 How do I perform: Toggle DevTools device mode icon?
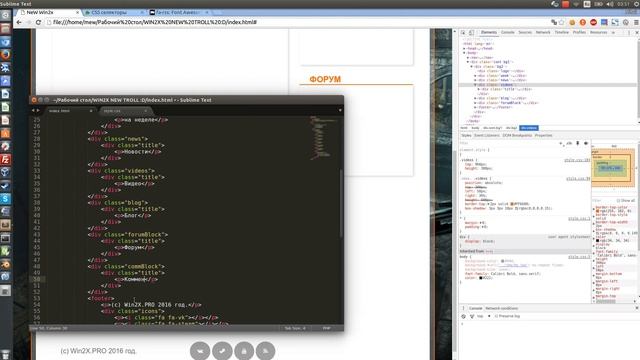click(x=471, y=32)
